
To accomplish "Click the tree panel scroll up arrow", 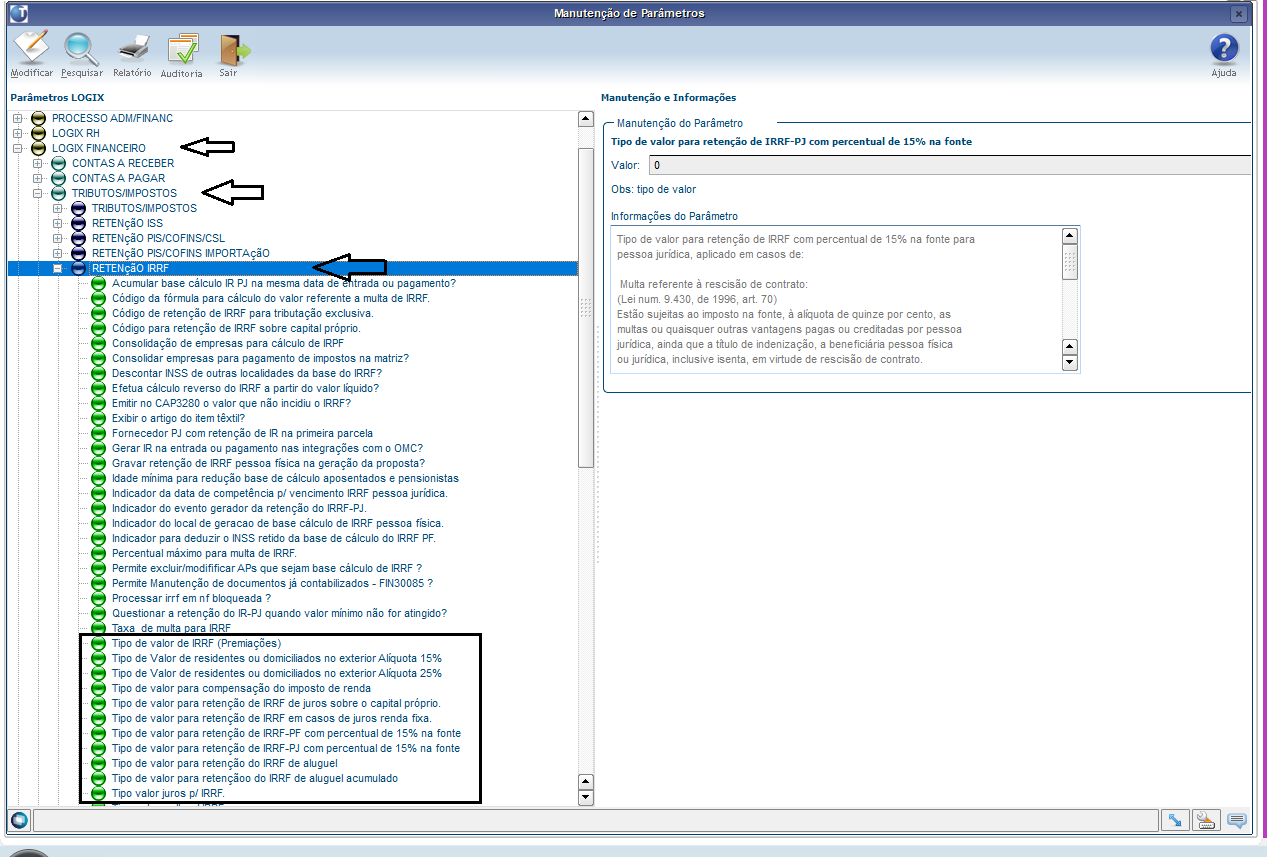I will tap(586, 119).
